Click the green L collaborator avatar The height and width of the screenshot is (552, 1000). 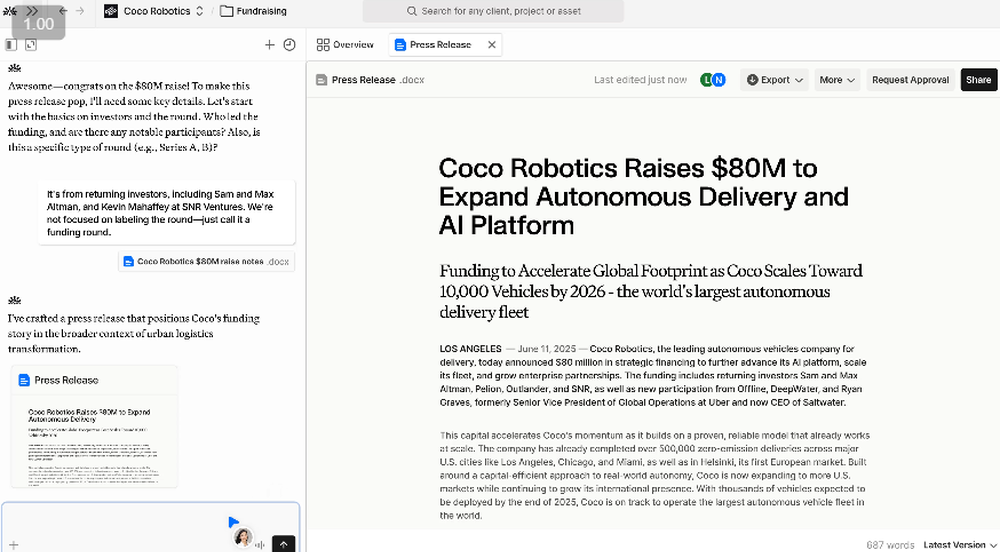coord(706,80)
